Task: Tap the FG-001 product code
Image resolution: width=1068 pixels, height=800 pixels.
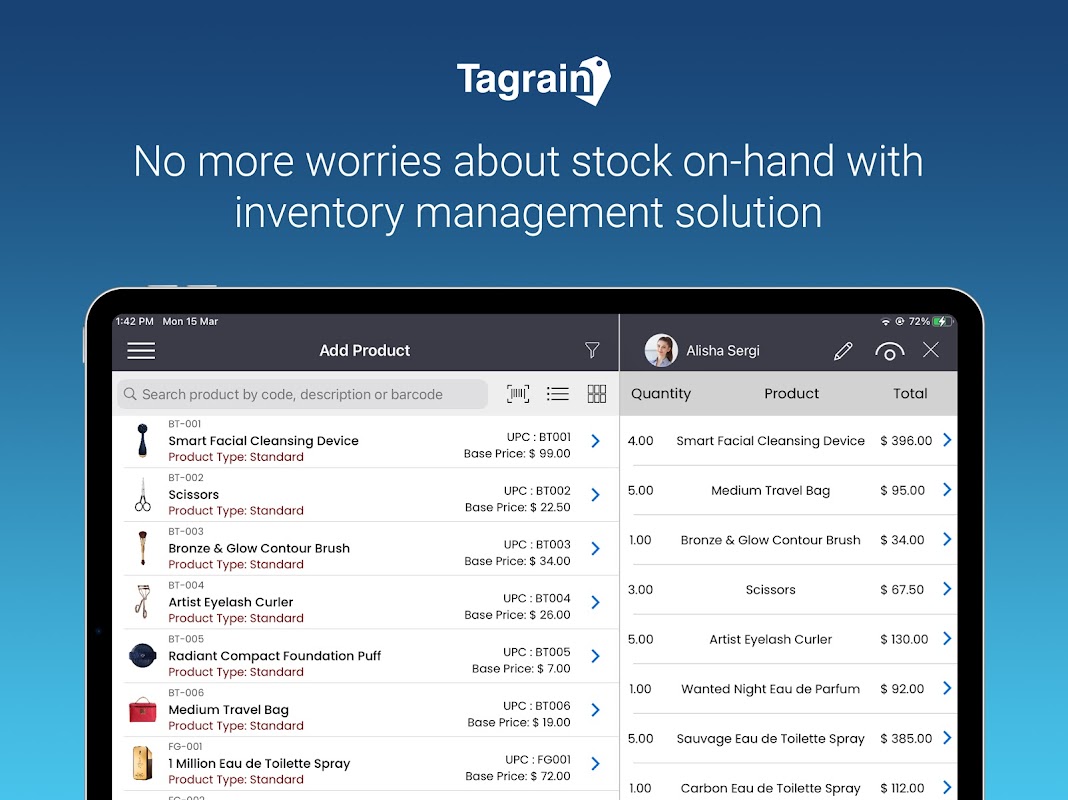Action: coord(185,746)
